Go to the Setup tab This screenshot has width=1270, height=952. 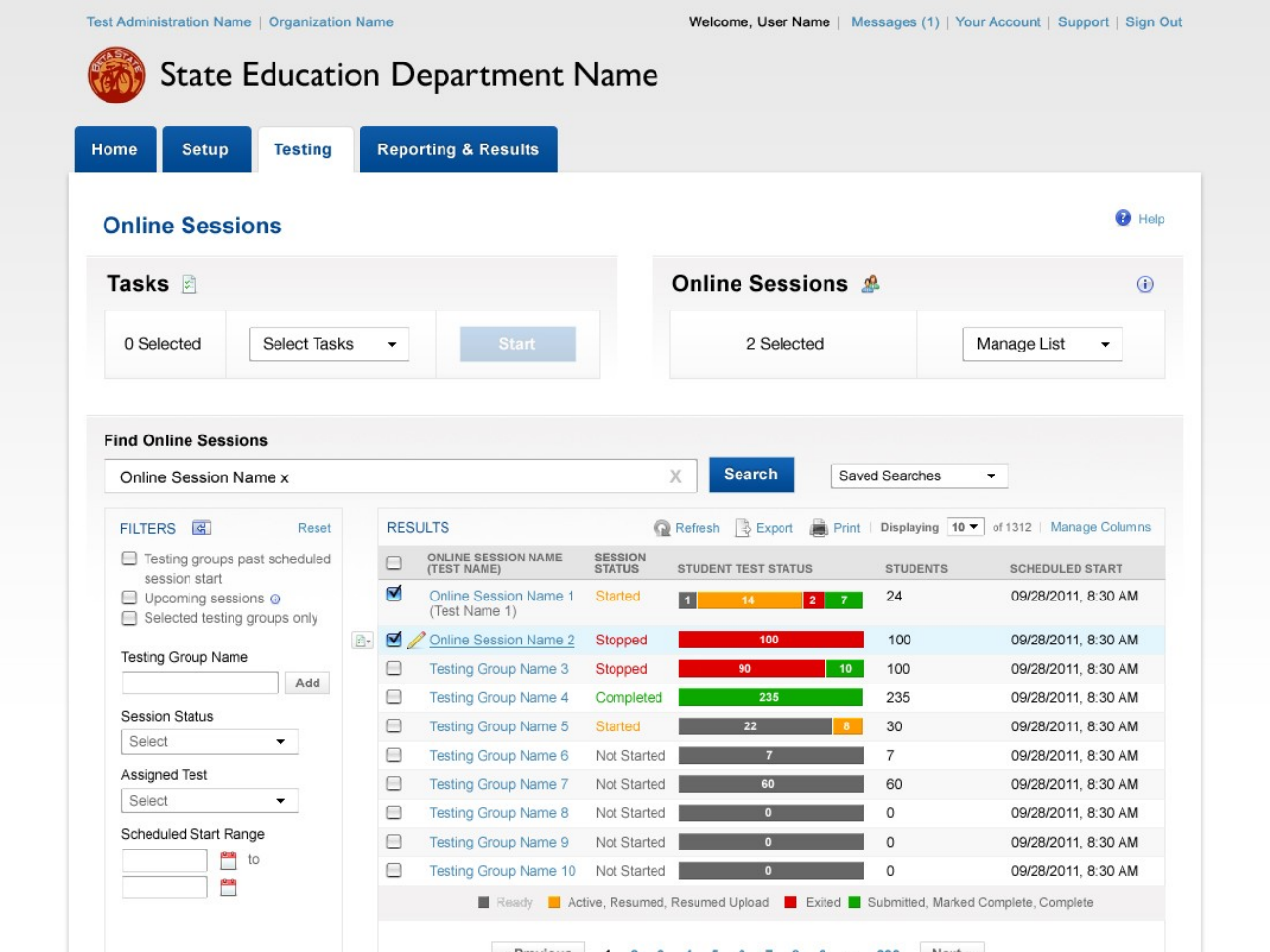click(x=206, y=149)
